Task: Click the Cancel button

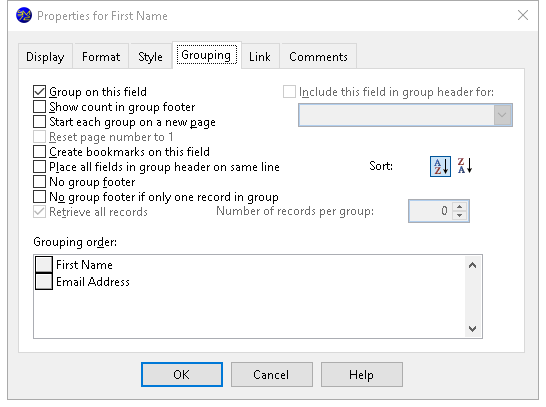Action: point(271,375)
